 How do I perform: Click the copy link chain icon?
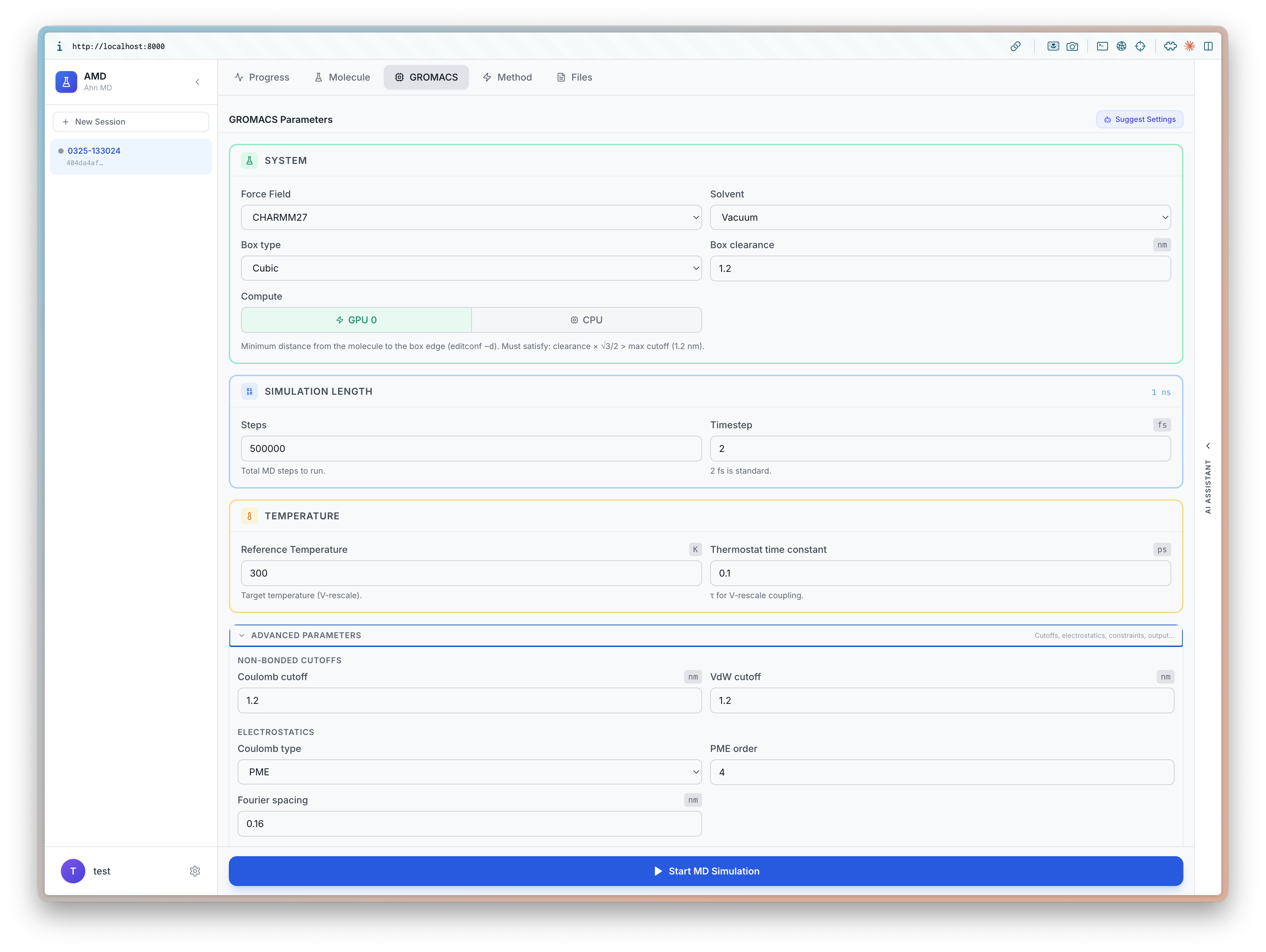coord(1015,46)
